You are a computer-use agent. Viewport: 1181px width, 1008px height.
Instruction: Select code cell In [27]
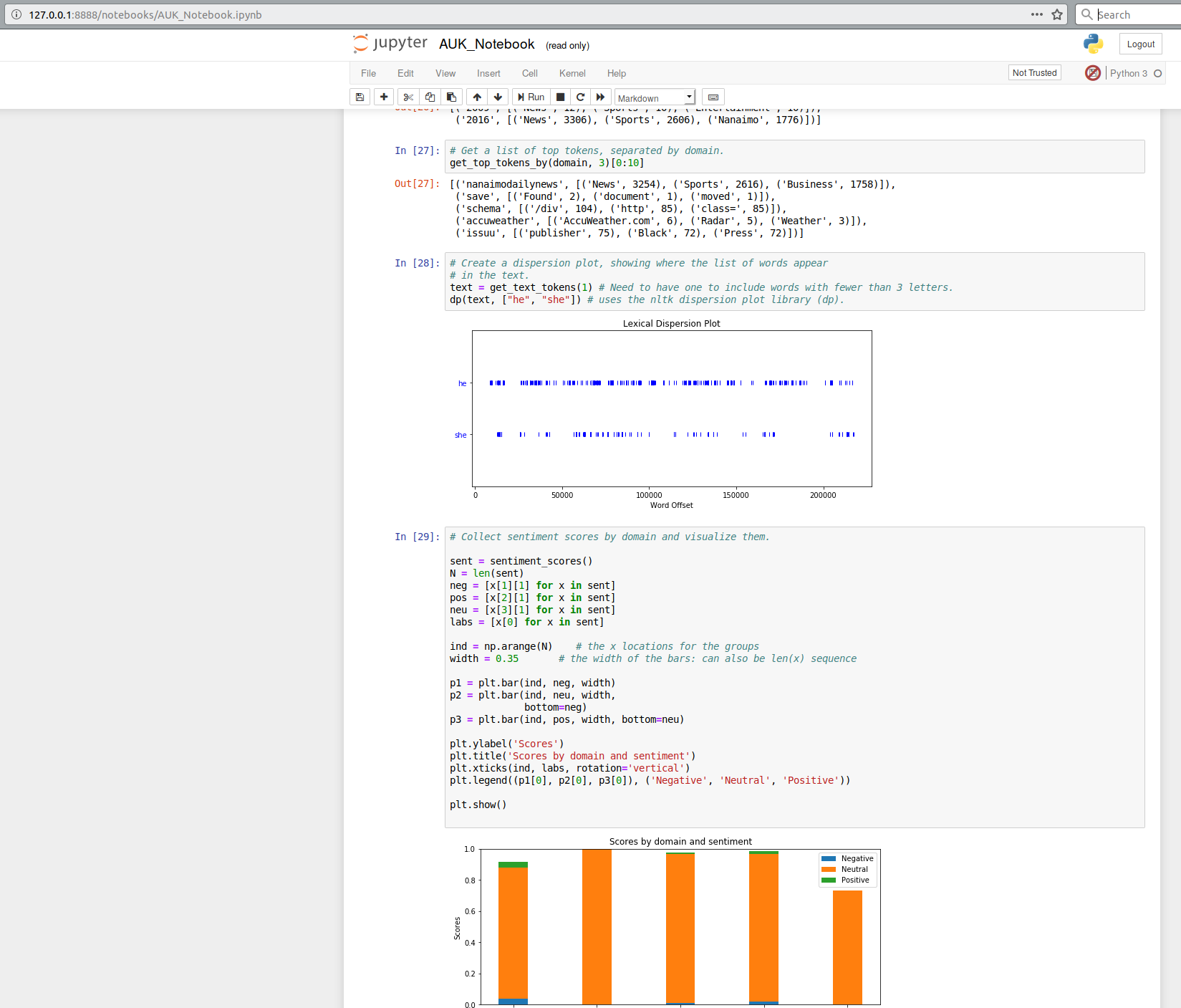click(x=794, y=157)
